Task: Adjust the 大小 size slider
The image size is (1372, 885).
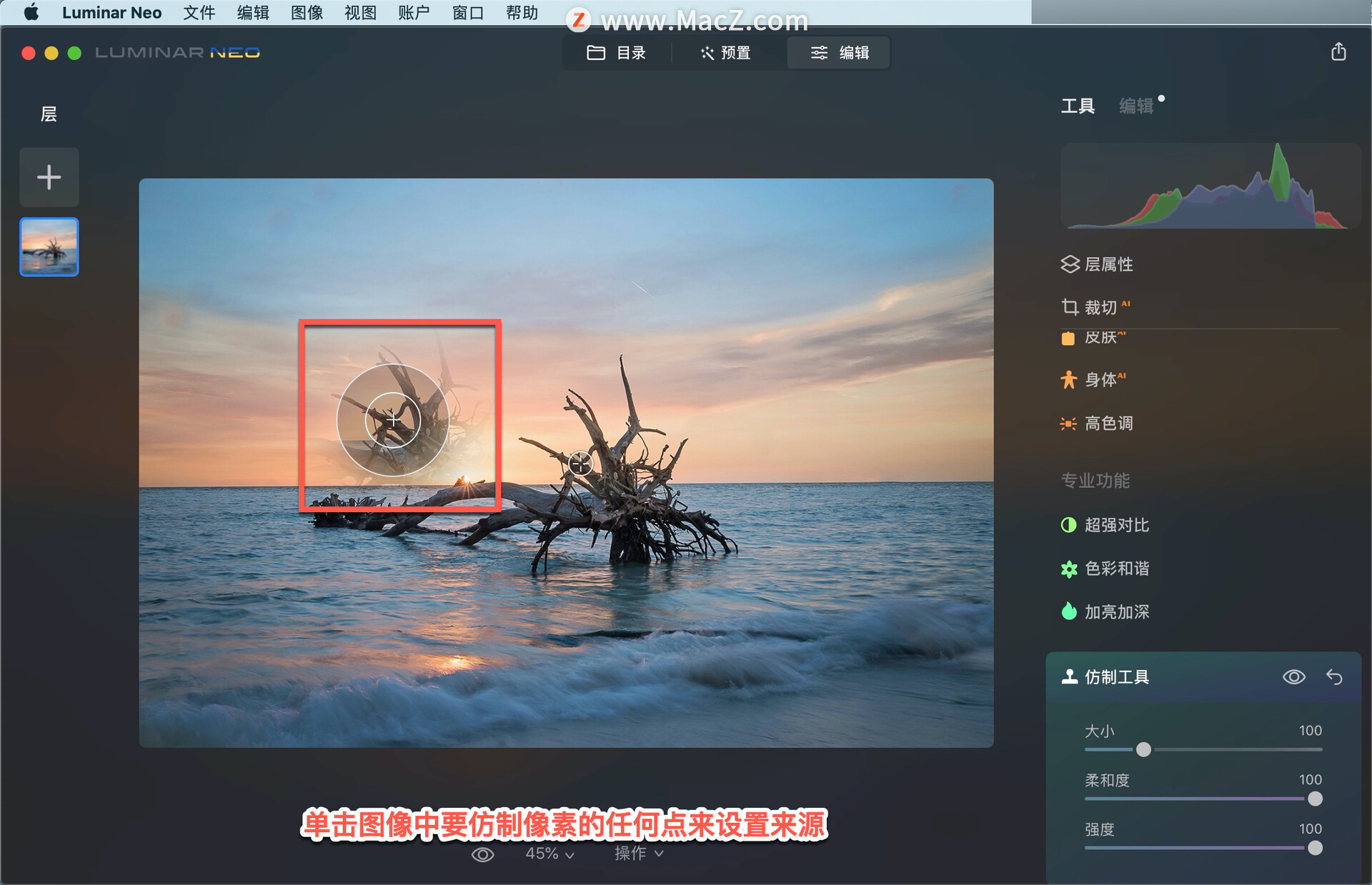Action: pyautogui.click(x=1143, y=749)
